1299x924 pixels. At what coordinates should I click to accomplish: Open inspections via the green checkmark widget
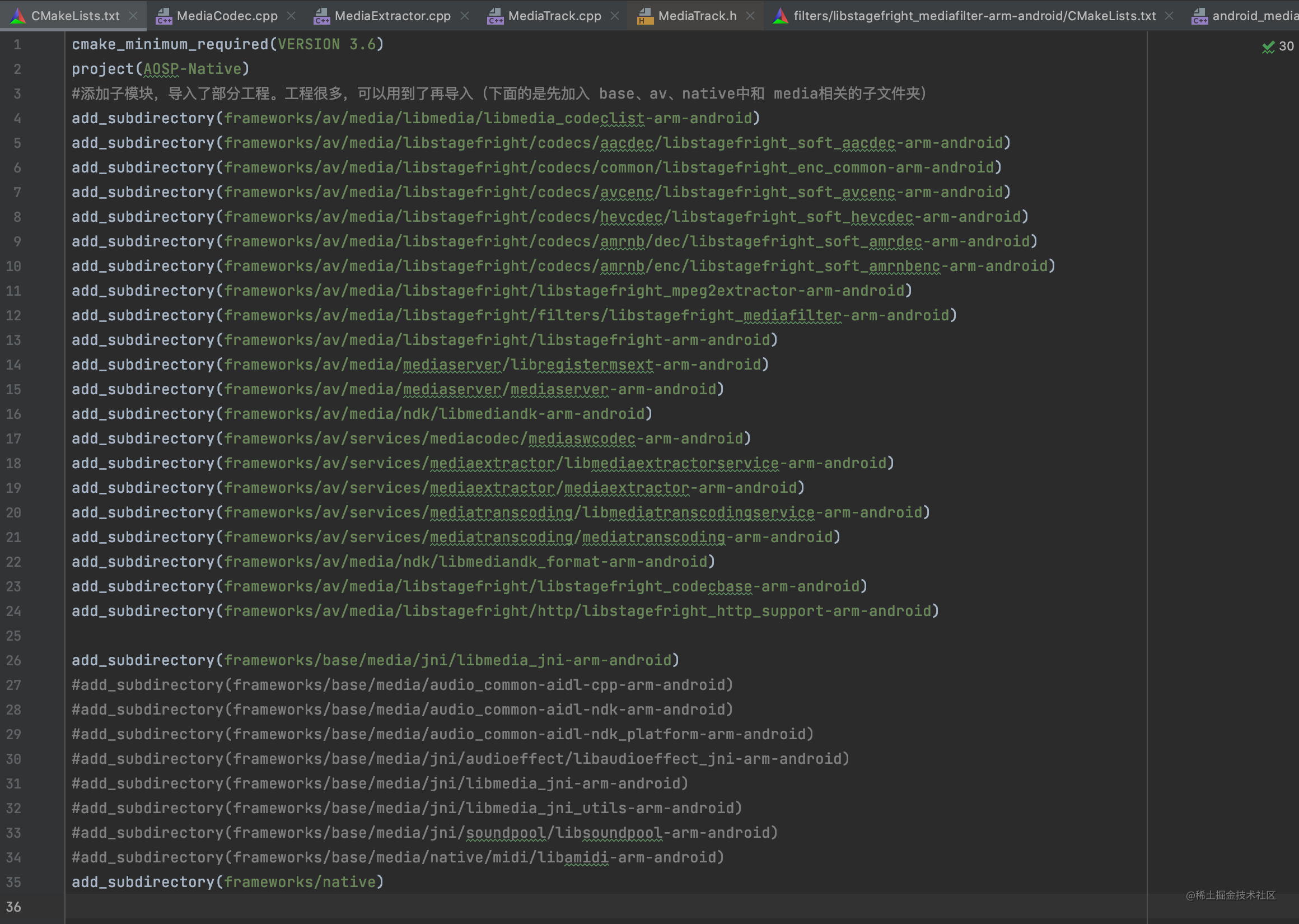[x=1268, y=46]
